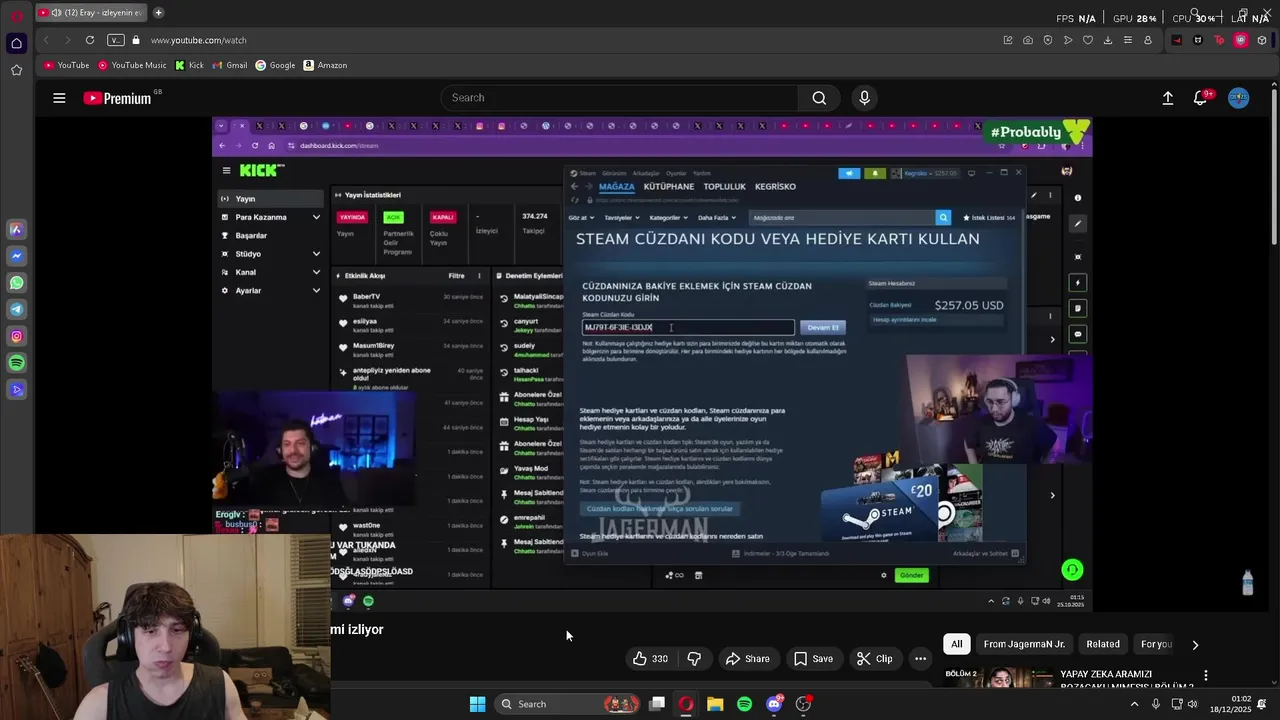Open Windows Start menu
The image size is (1280, 720).
tap(477, 704)
